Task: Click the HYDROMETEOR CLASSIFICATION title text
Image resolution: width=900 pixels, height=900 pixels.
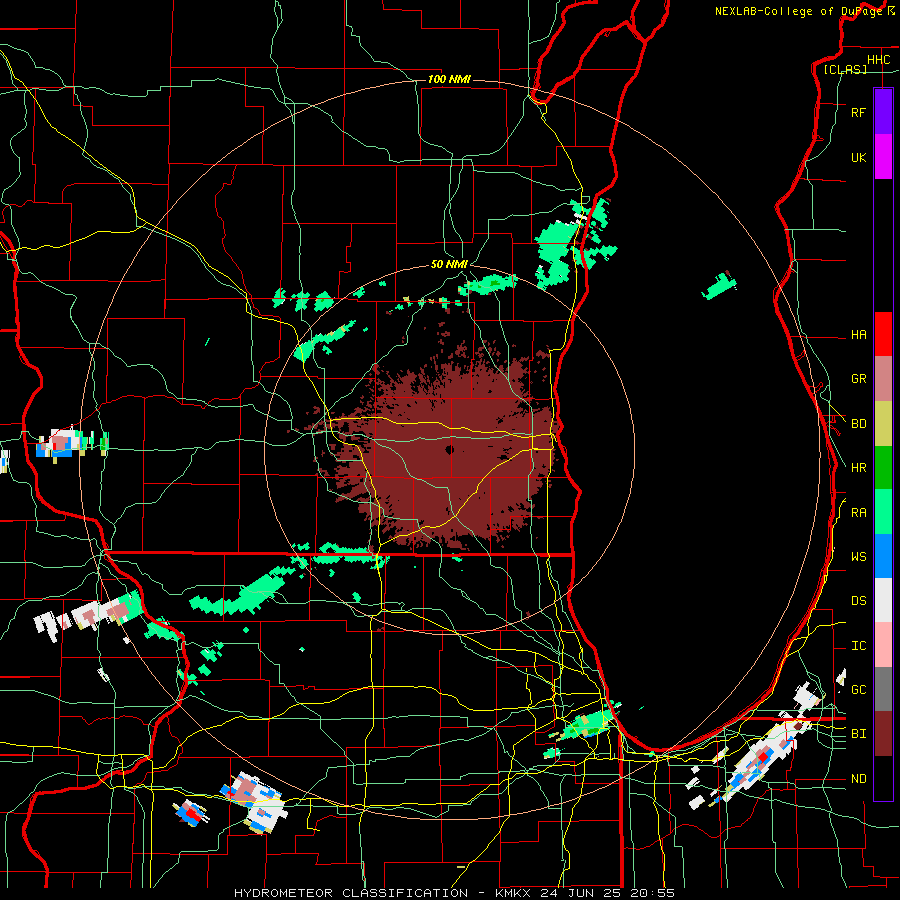Action: 351,893
